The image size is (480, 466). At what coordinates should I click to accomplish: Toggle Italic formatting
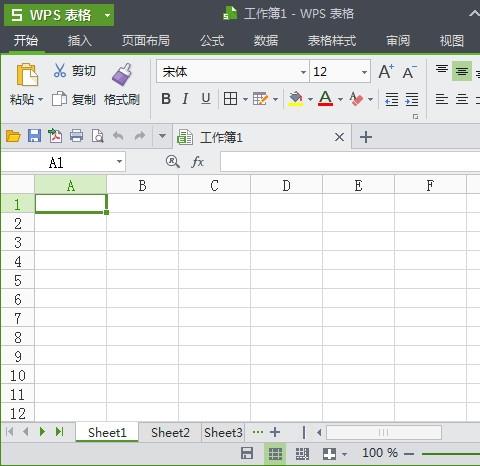(185, 99)
